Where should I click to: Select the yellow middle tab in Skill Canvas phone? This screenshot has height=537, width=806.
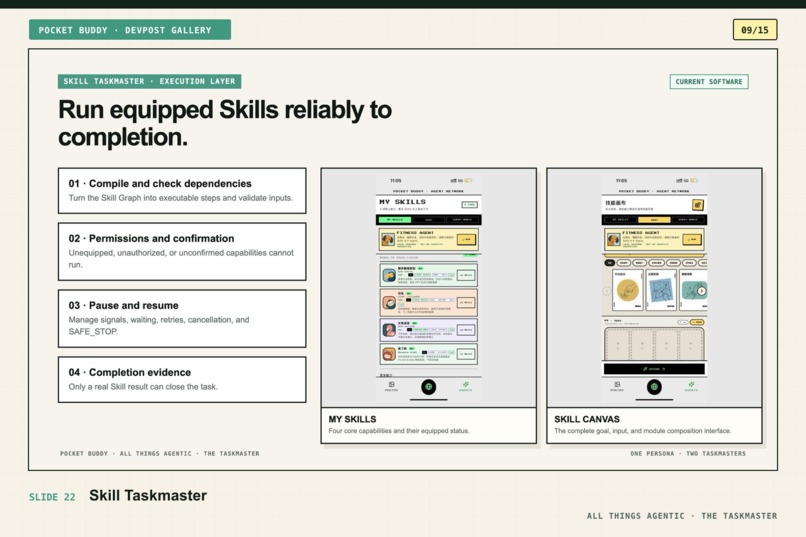[654, 219]
